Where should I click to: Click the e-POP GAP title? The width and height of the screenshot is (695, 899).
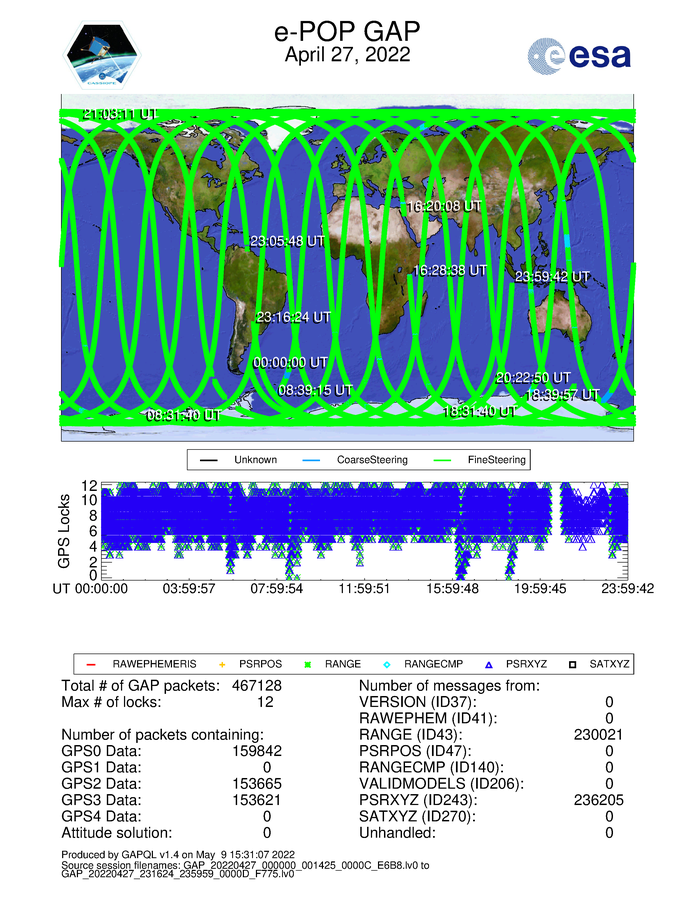click(x=347, y=31)
